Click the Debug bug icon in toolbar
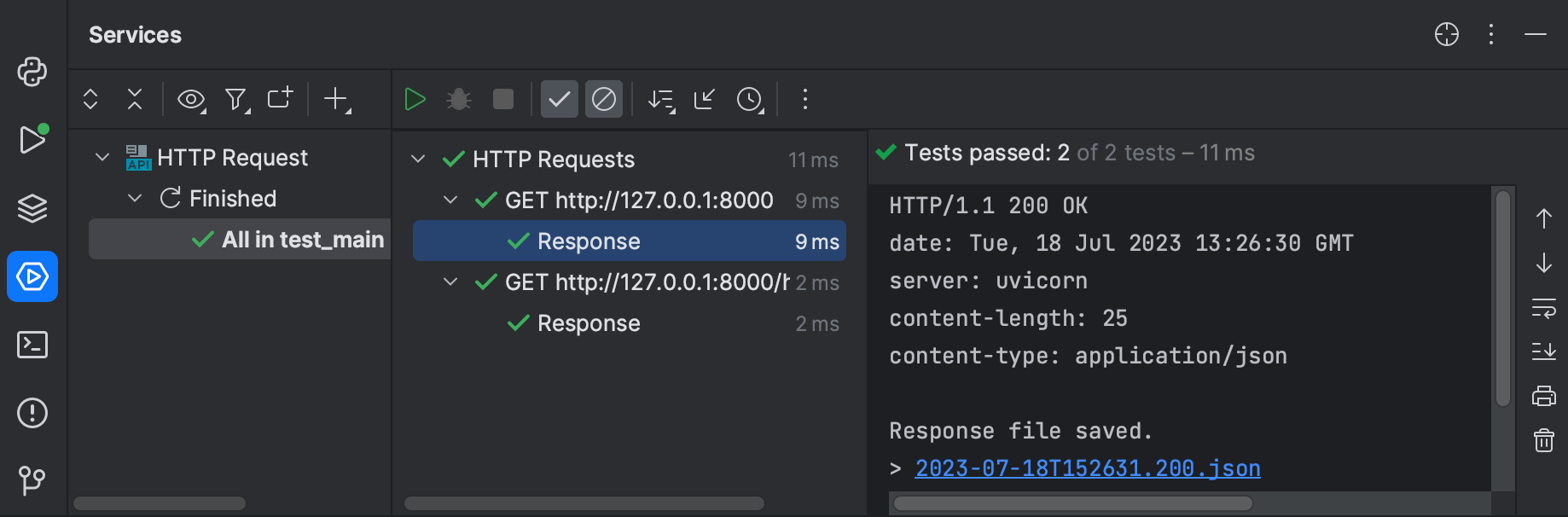The width and height of the screenshot is (1568, 517). tap(459, 99)
